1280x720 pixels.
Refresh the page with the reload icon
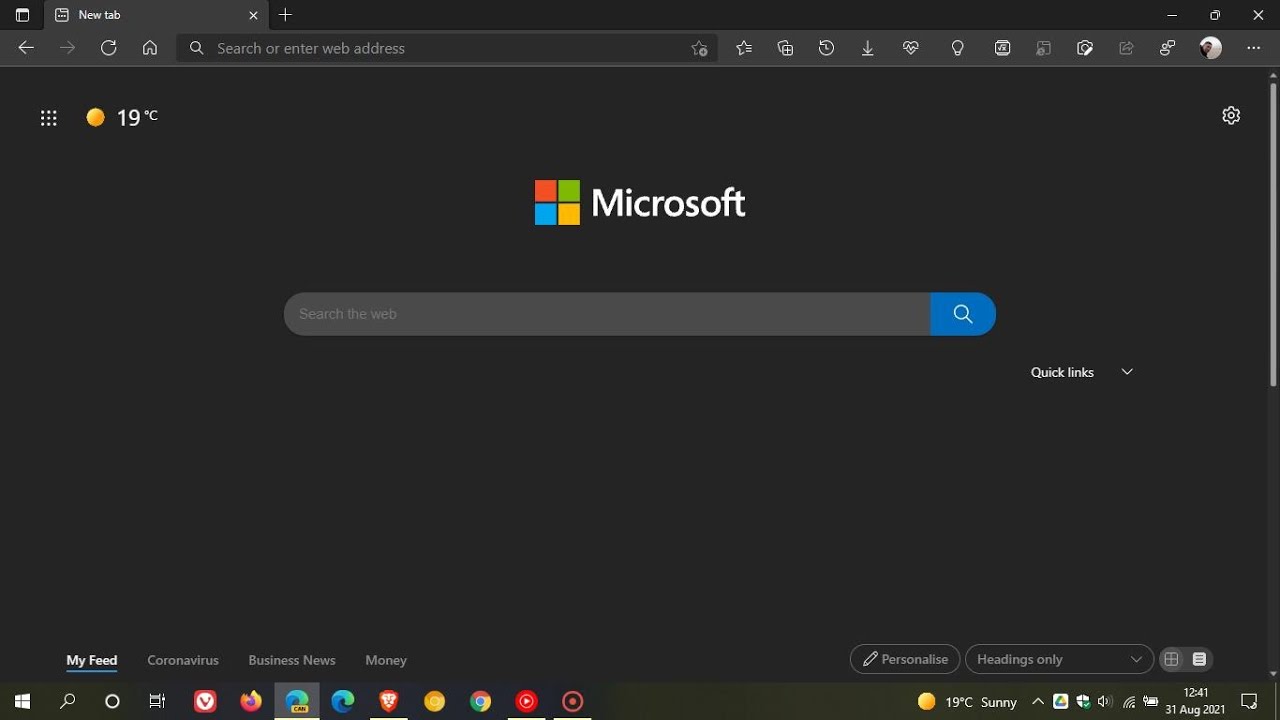108,48
